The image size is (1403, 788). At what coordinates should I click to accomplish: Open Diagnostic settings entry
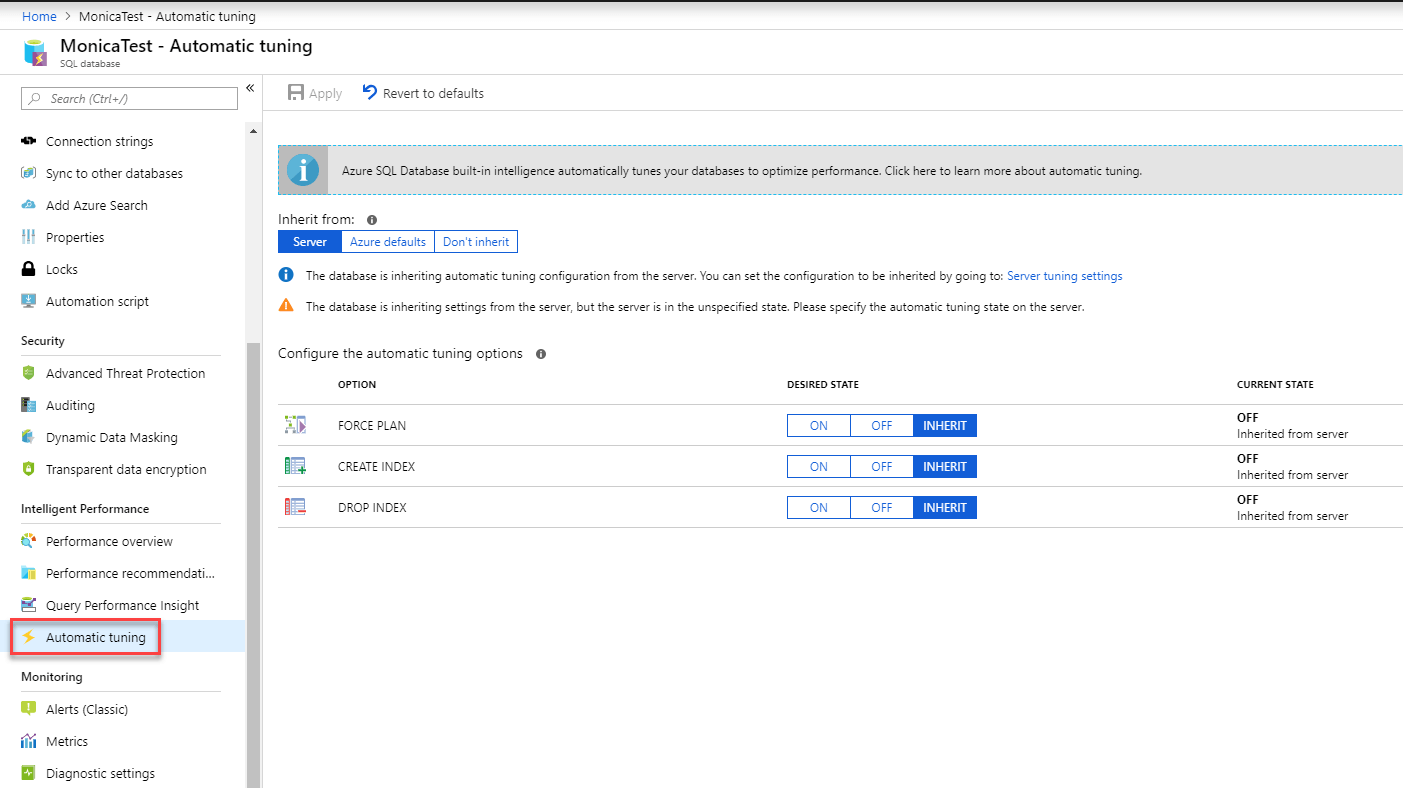tap(100, 773)
